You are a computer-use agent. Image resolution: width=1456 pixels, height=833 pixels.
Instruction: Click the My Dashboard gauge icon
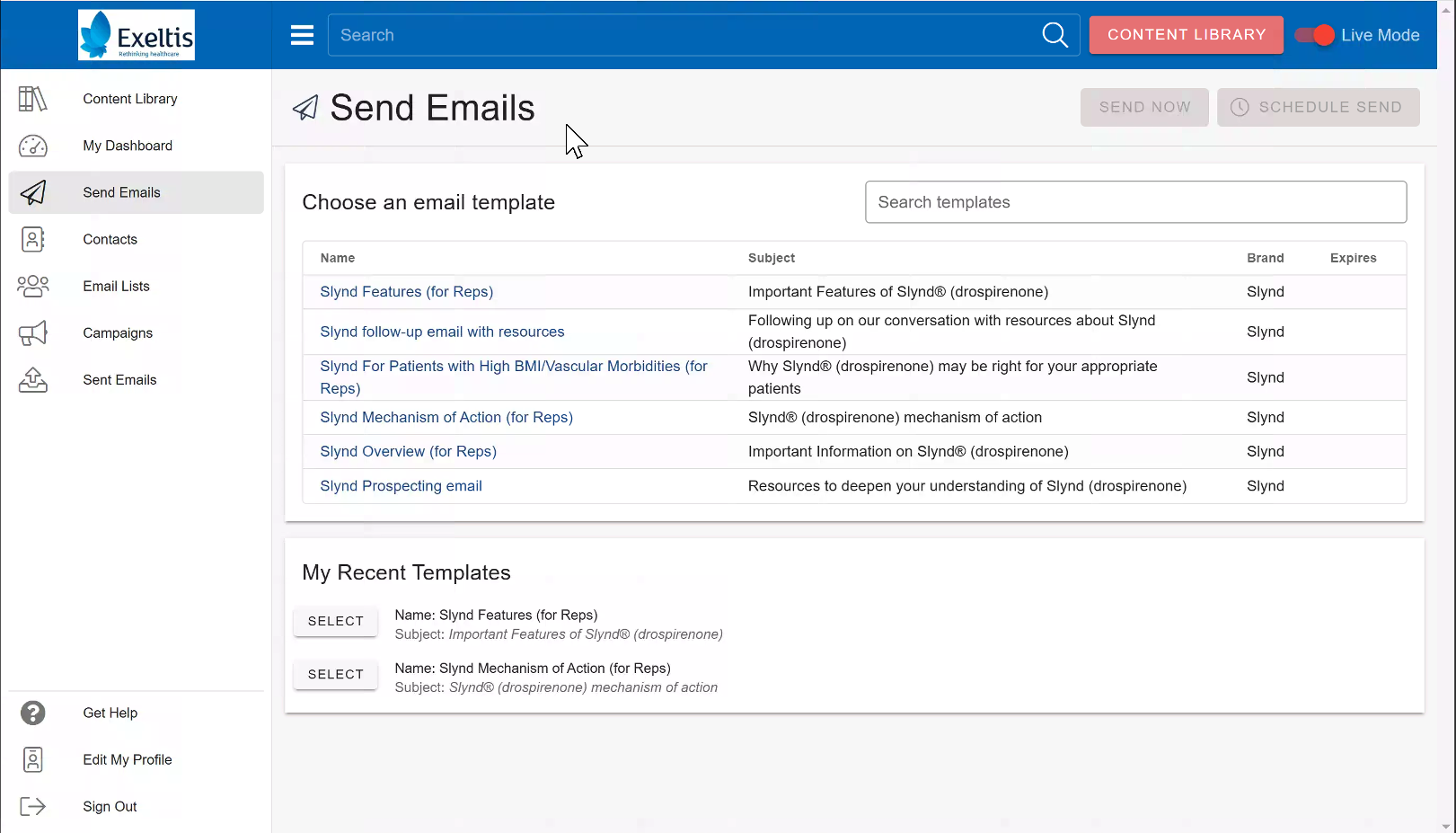coord(33,146)
